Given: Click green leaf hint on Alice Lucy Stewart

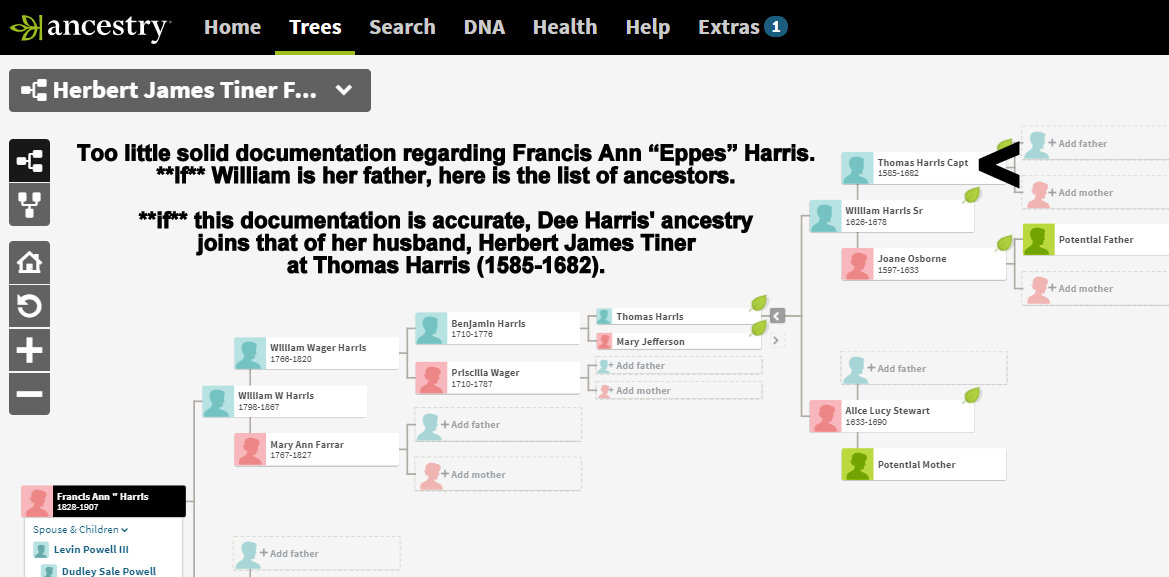Looking at the screenshot, I should [970, 396].
